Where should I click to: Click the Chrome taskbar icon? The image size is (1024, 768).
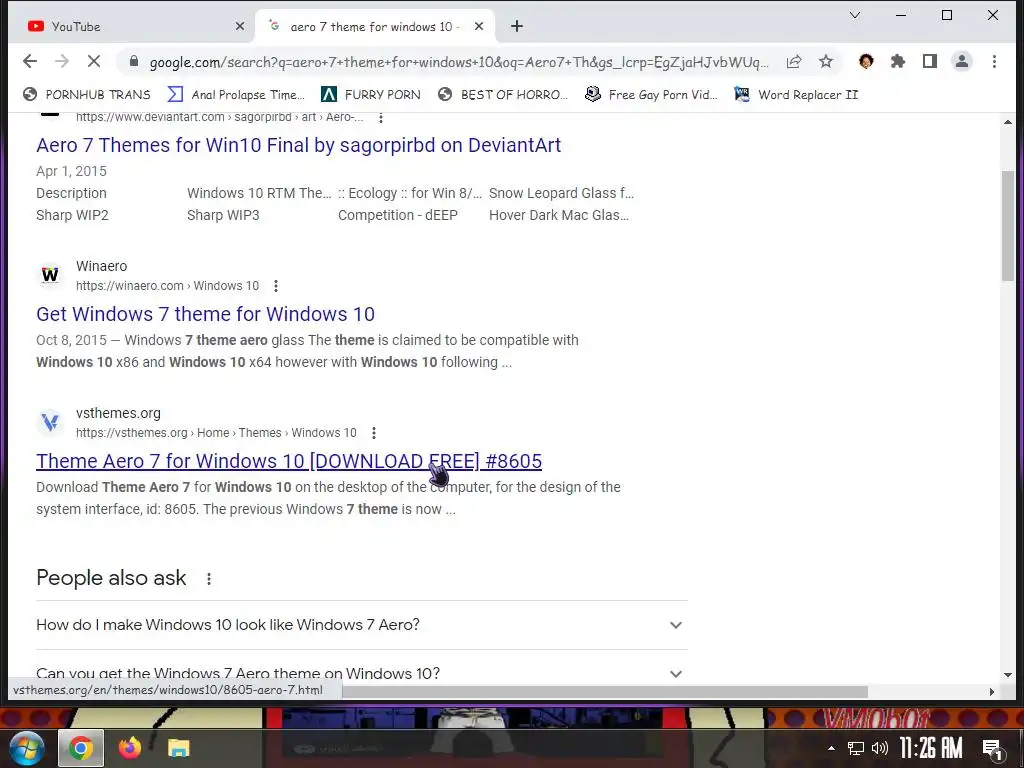[81, 748]
